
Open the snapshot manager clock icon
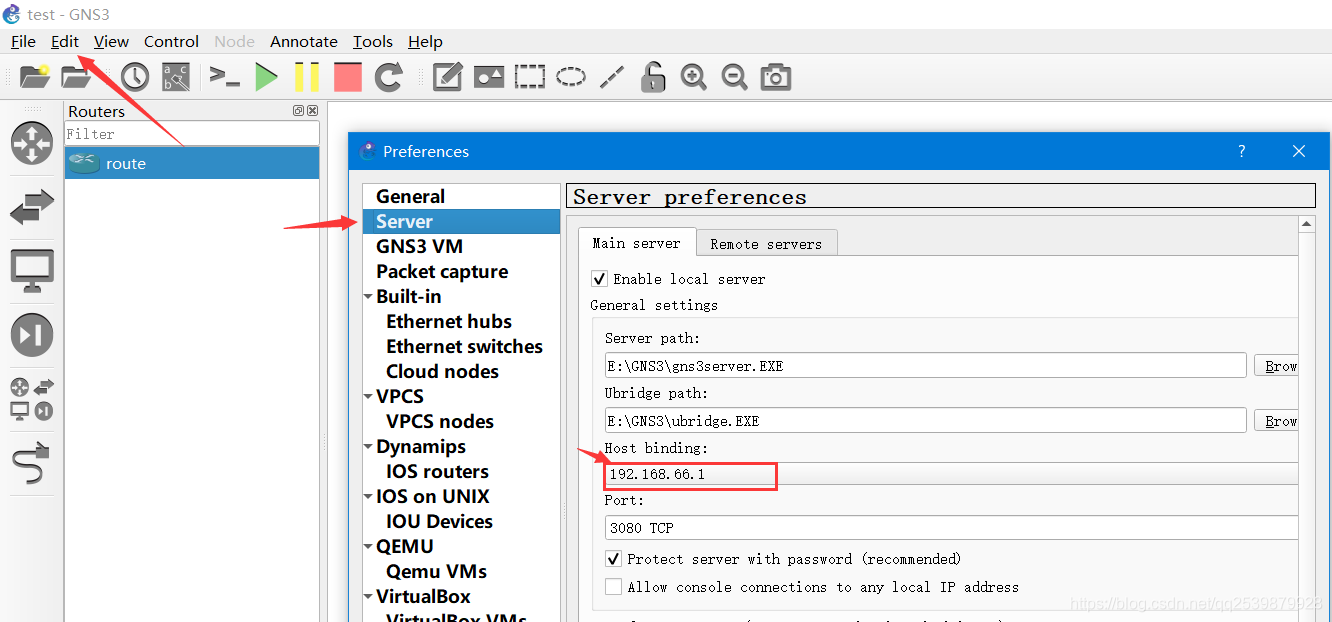135,77
